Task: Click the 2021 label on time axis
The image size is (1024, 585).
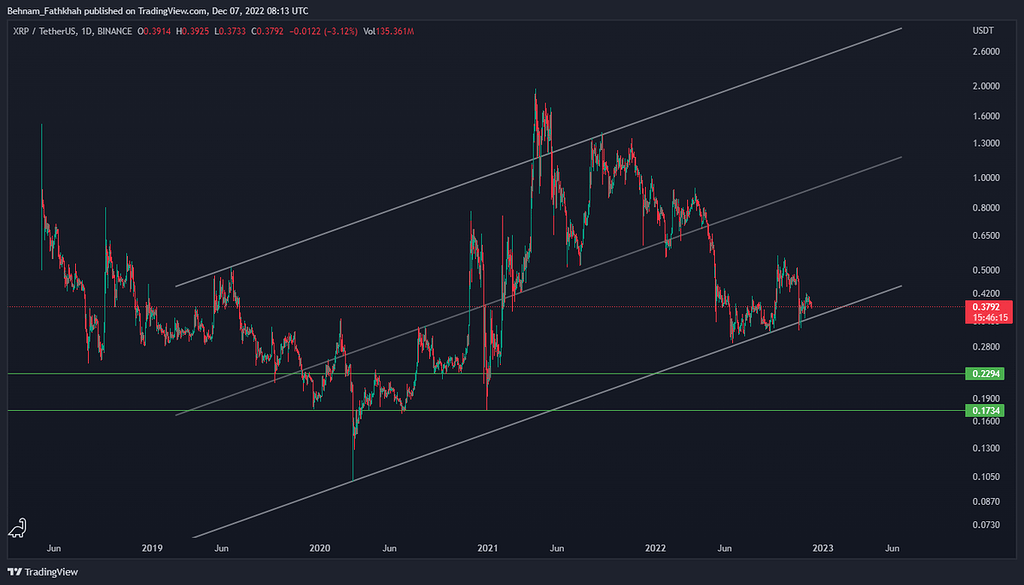Action: tap(487, 548)
